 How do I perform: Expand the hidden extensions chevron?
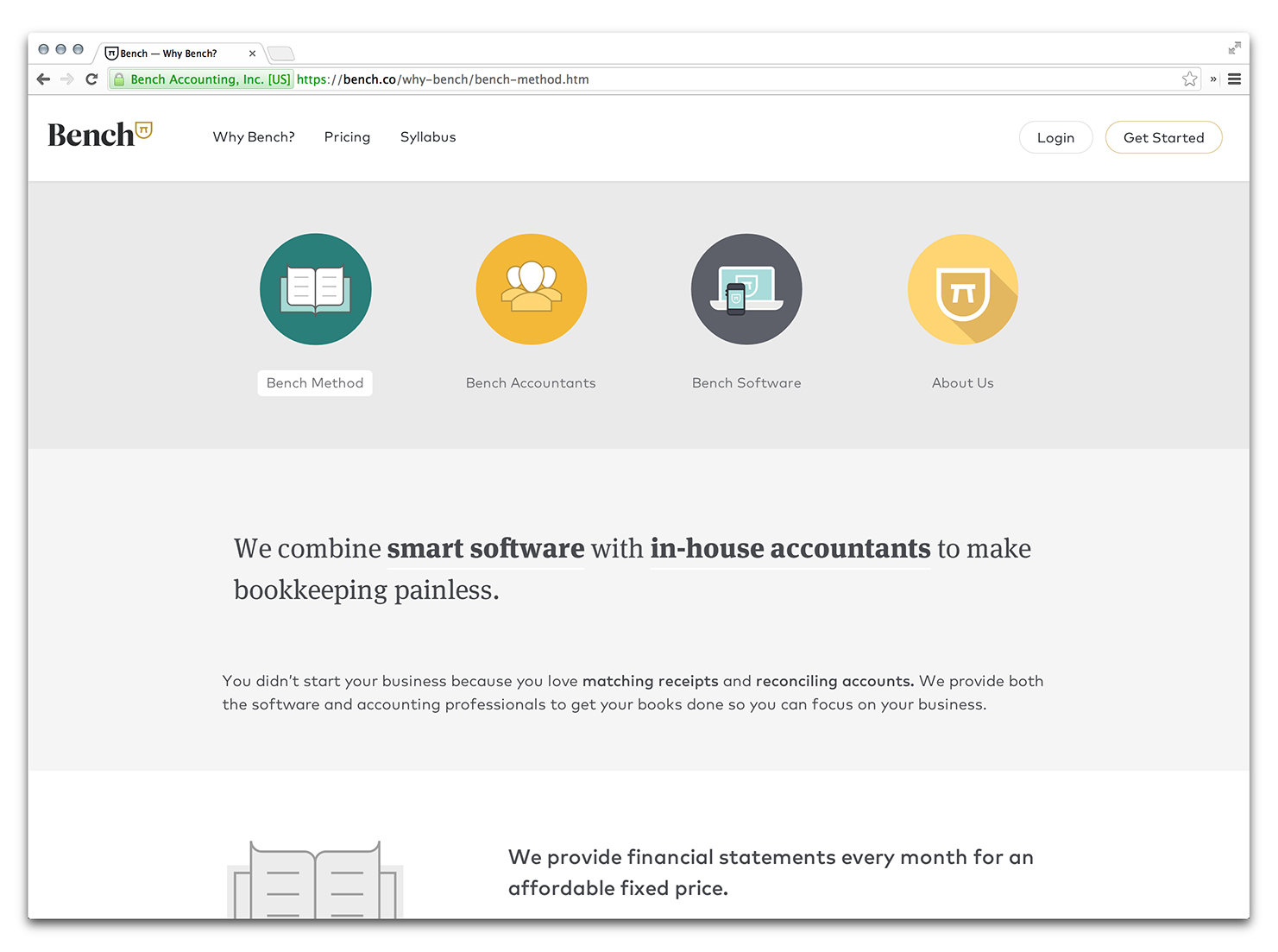[x=1212, y=79]
